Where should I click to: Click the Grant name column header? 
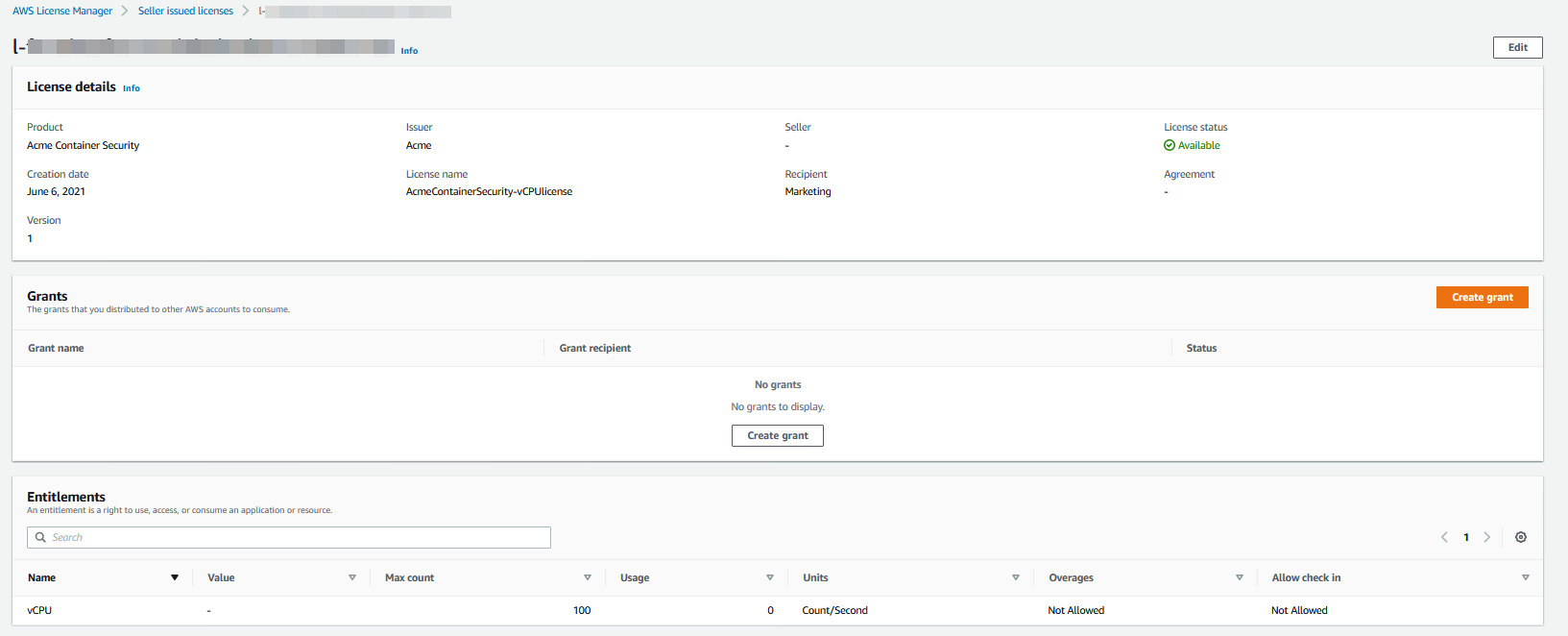tap(56, 348)
